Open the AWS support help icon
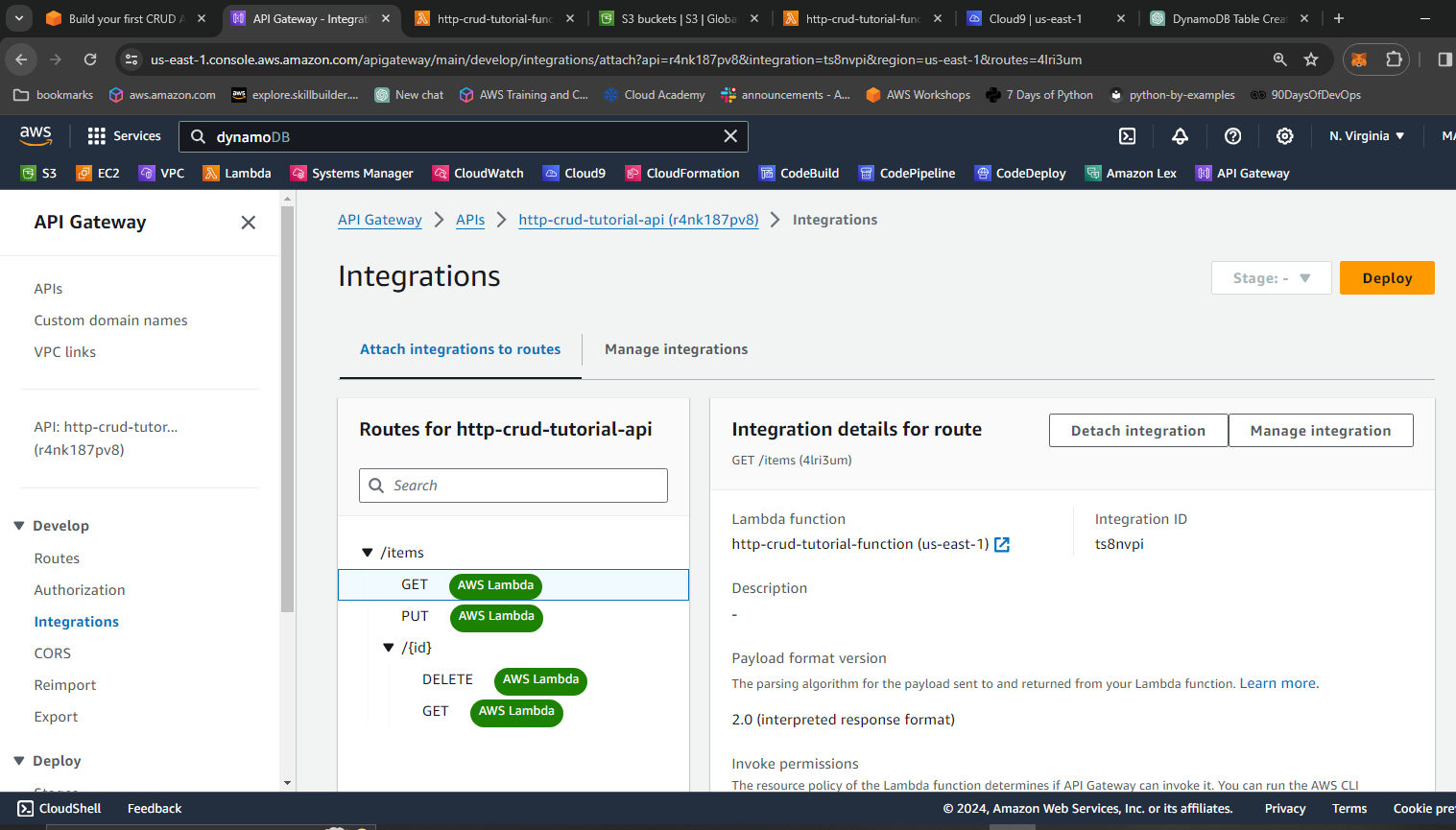1456x830 pixels. coord(1233,136)
